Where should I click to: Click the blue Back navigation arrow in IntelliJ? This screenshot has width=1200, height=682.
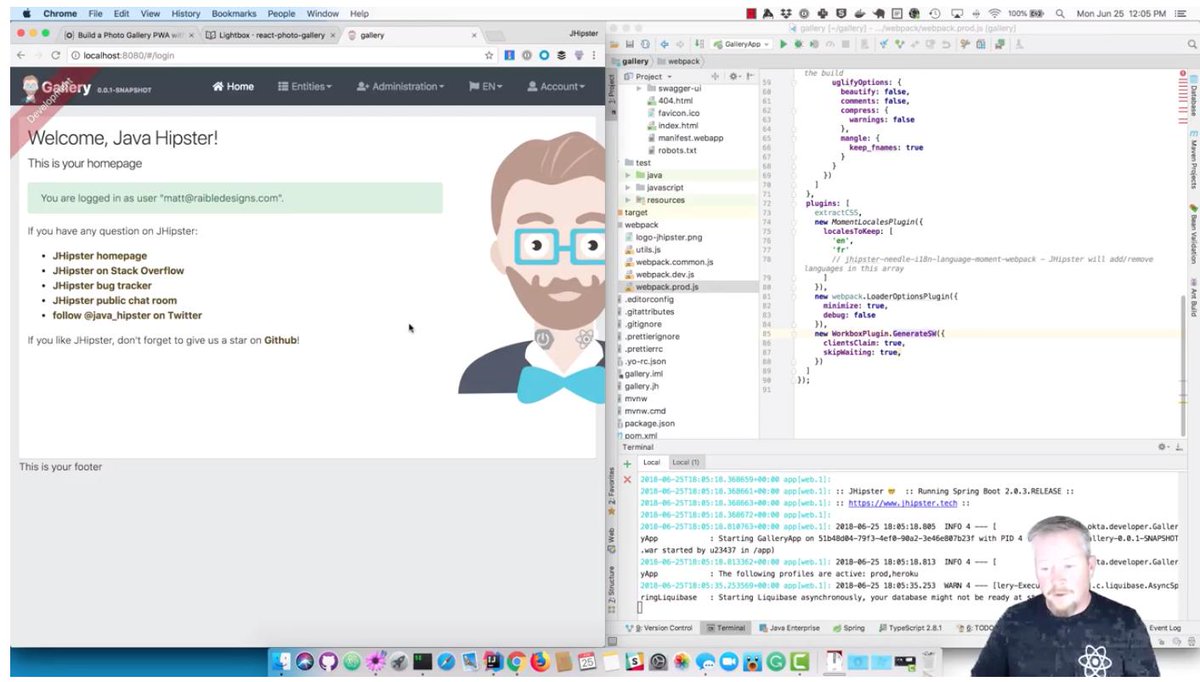pos(664,45)
